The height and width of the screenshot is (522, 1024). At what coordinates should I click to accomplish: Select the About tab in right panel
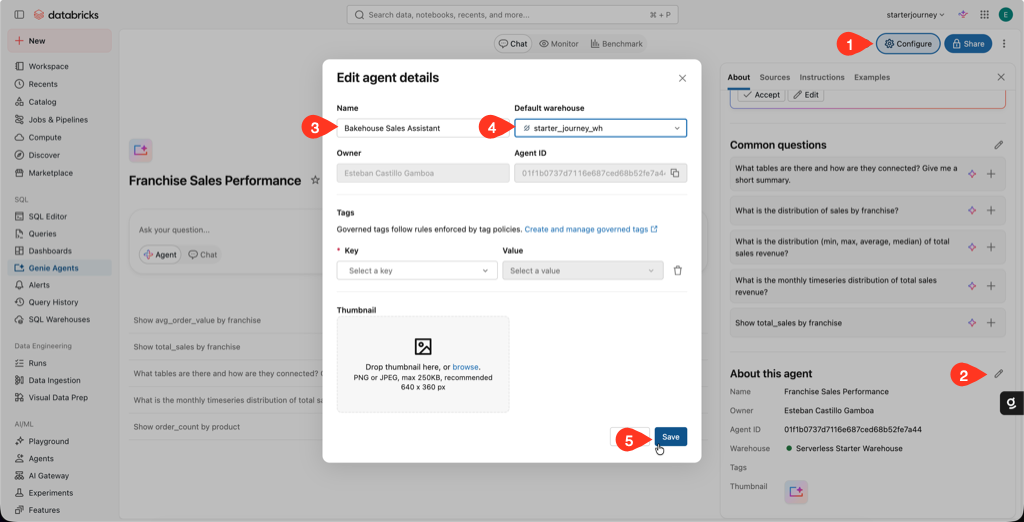739,77
